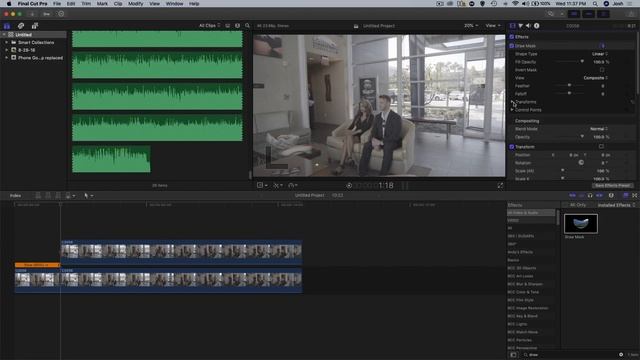
Task: Show the Video inspector tab icon
Action: 513,26
